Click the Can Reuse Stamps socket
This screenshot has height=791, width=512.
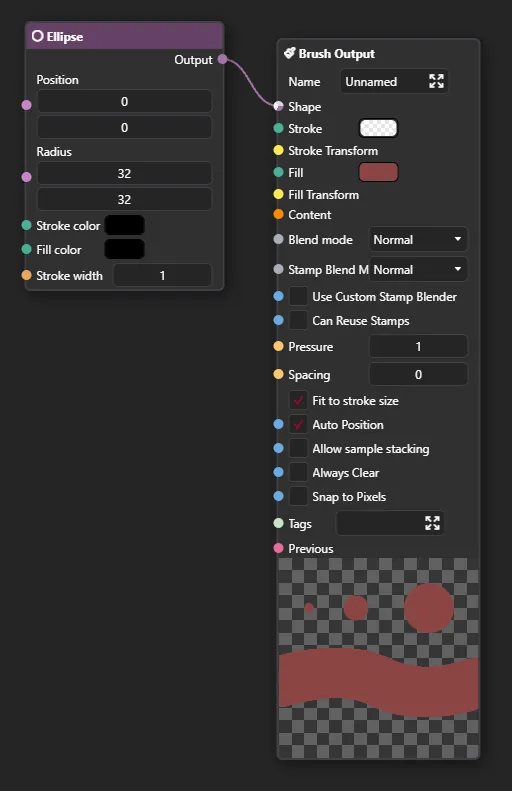coord(278,320)
